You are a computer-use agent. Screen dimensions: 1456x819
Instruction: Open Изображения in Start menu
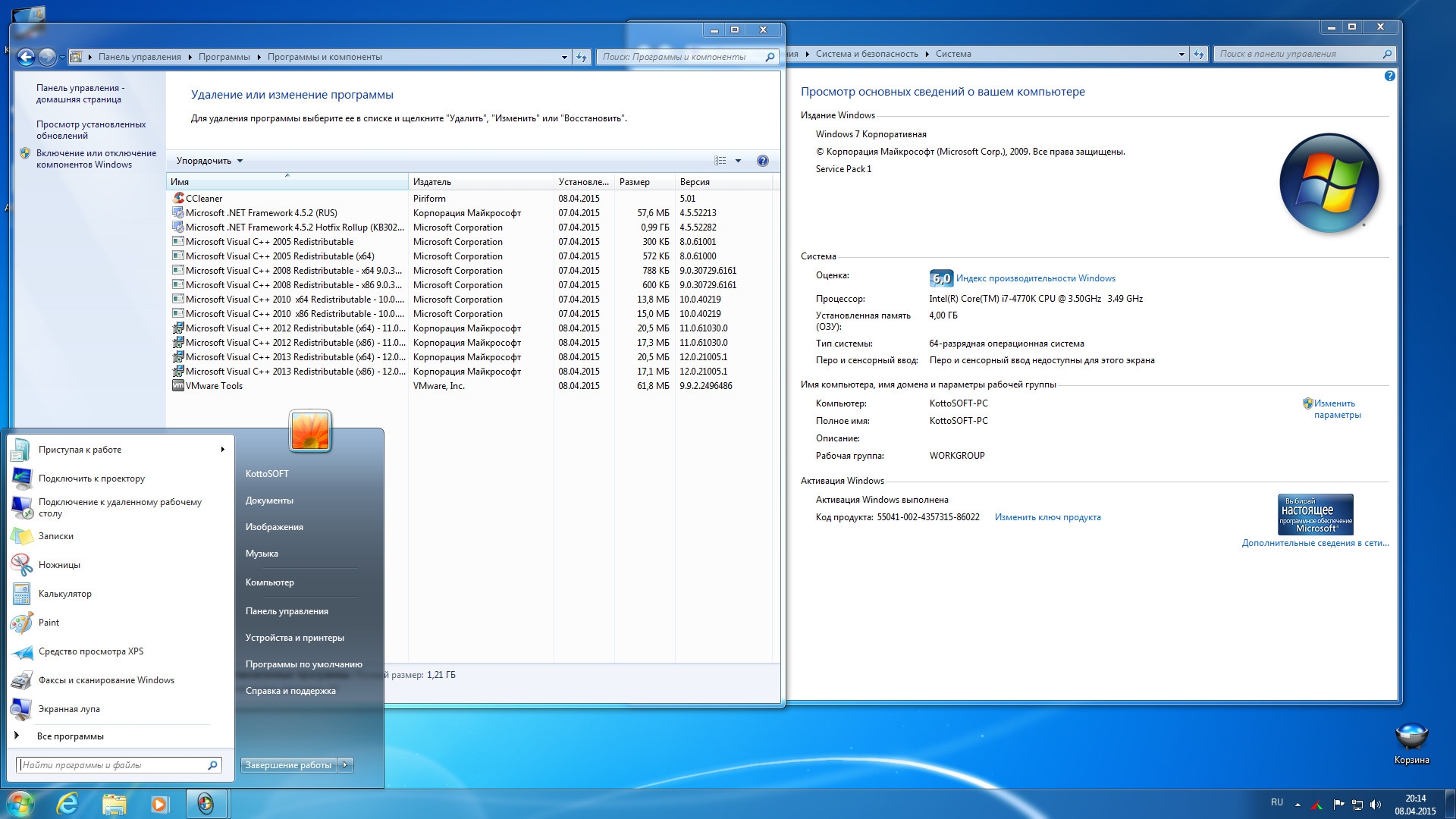point(274,527)
